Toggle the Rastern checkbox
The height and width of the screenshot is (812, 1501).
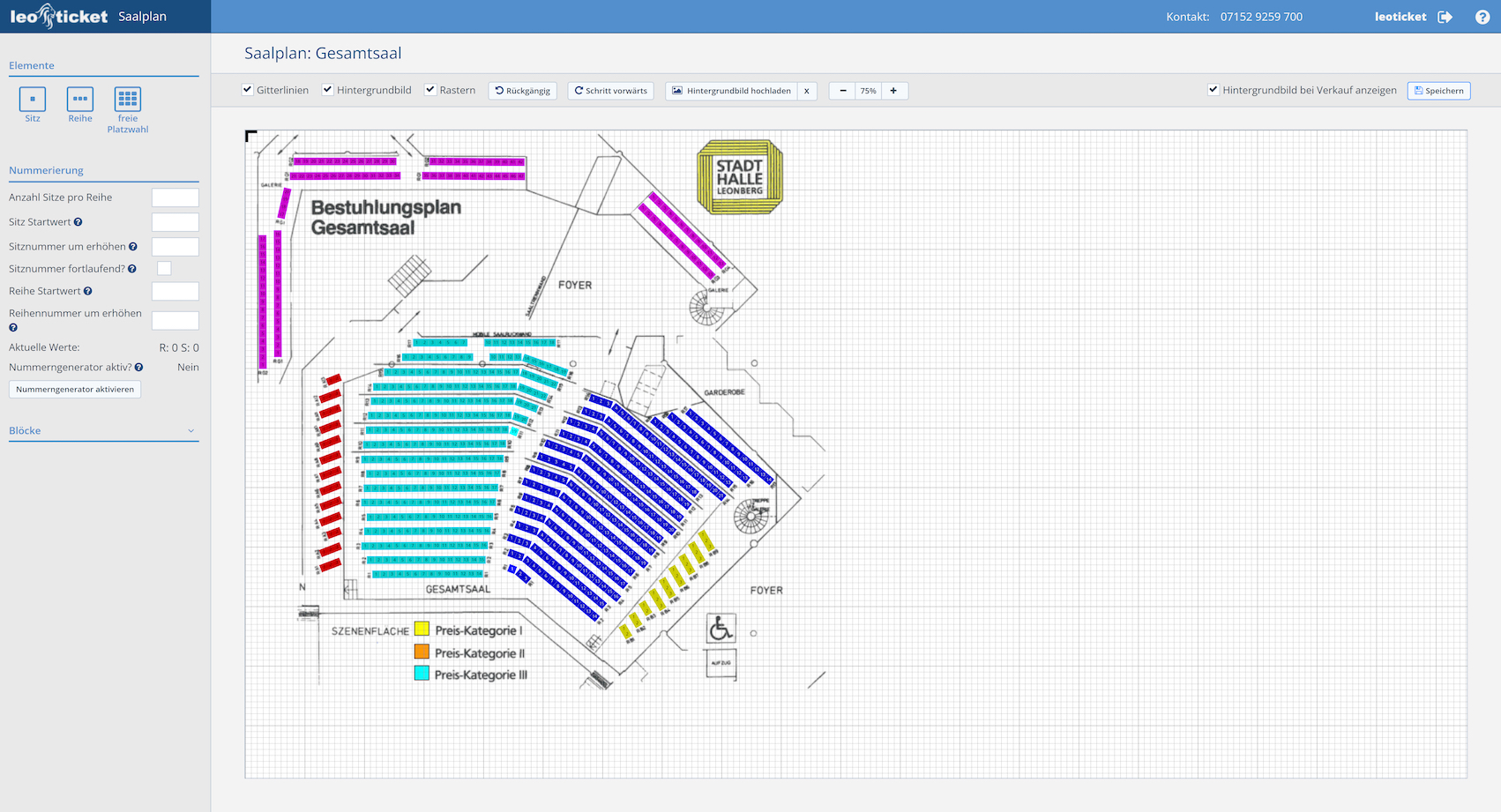[430, 90]
